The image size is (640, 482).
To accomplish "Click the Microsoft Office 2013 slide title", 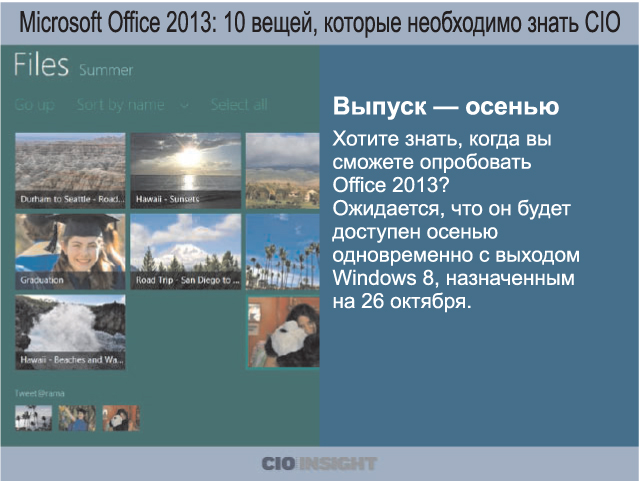I will pos(320,22).
